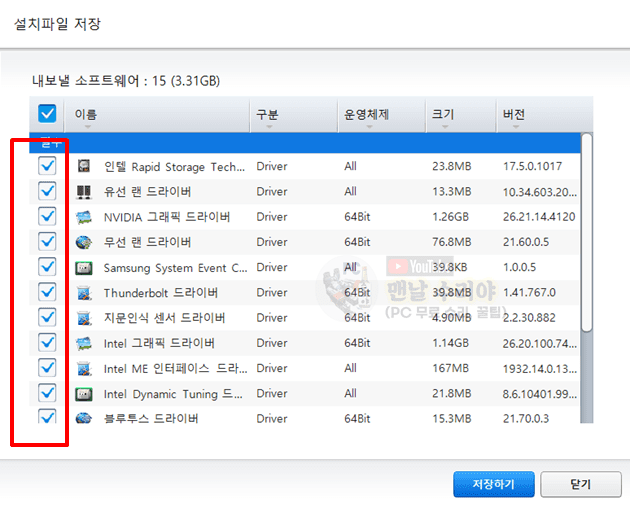The width and height of the screenshot is (630, 508).
Task: Click version 21.70.0.3 cell
Action: (526, 419)
